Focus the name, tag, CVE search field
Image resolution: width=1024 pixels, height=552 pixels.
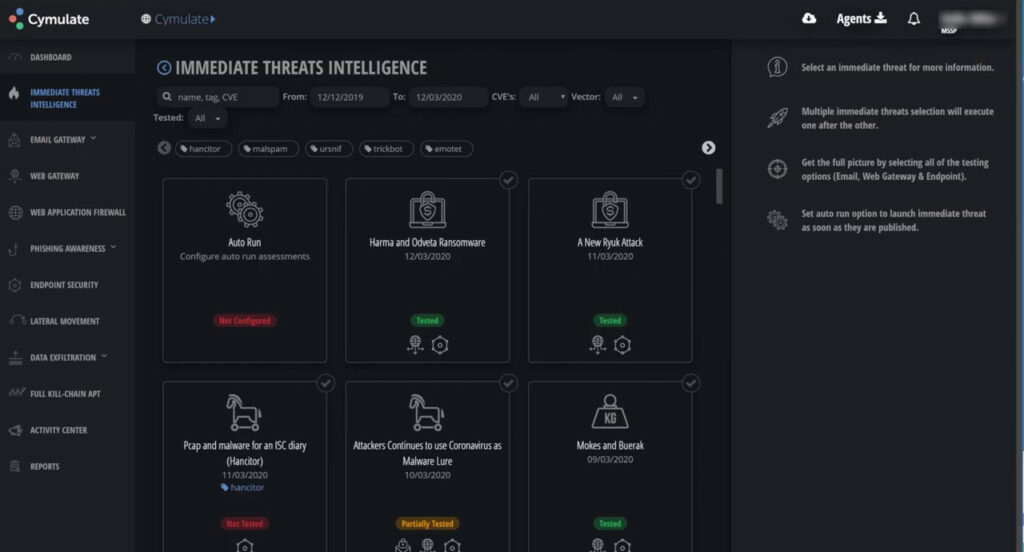tap(217, 97)
